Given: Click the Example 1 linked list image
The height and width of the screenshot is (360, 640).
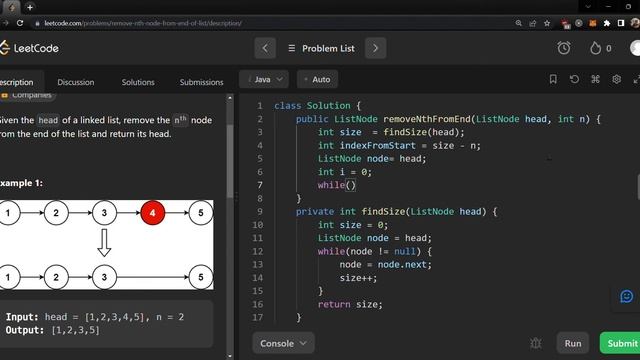Looking at the screenshot, I should (x=107, y=245).
